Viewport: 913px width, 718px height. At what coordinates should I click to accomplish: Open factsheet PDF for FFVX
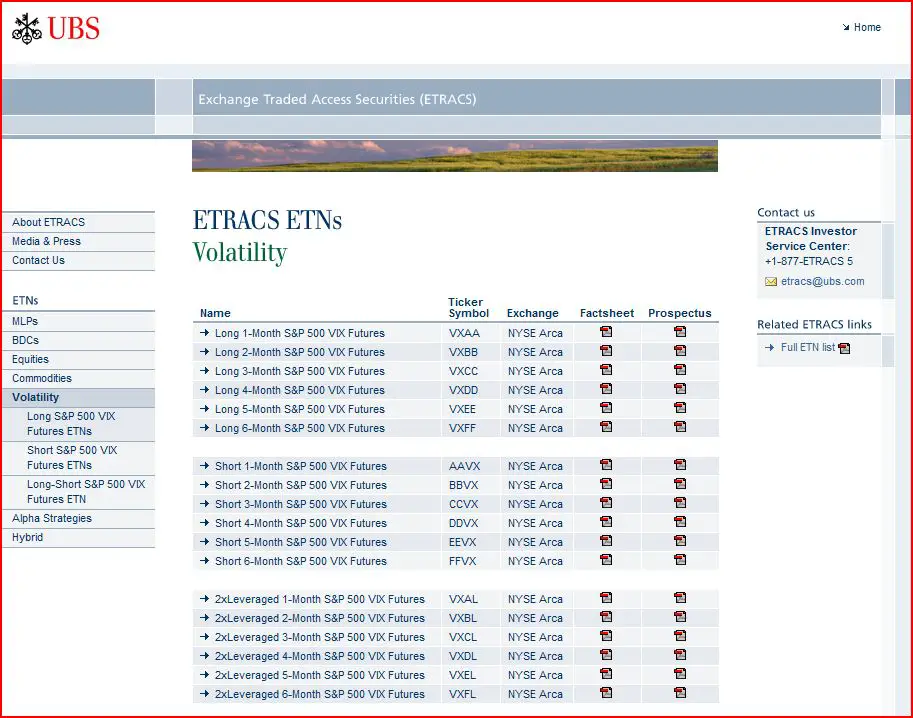[x=606, y=560]
